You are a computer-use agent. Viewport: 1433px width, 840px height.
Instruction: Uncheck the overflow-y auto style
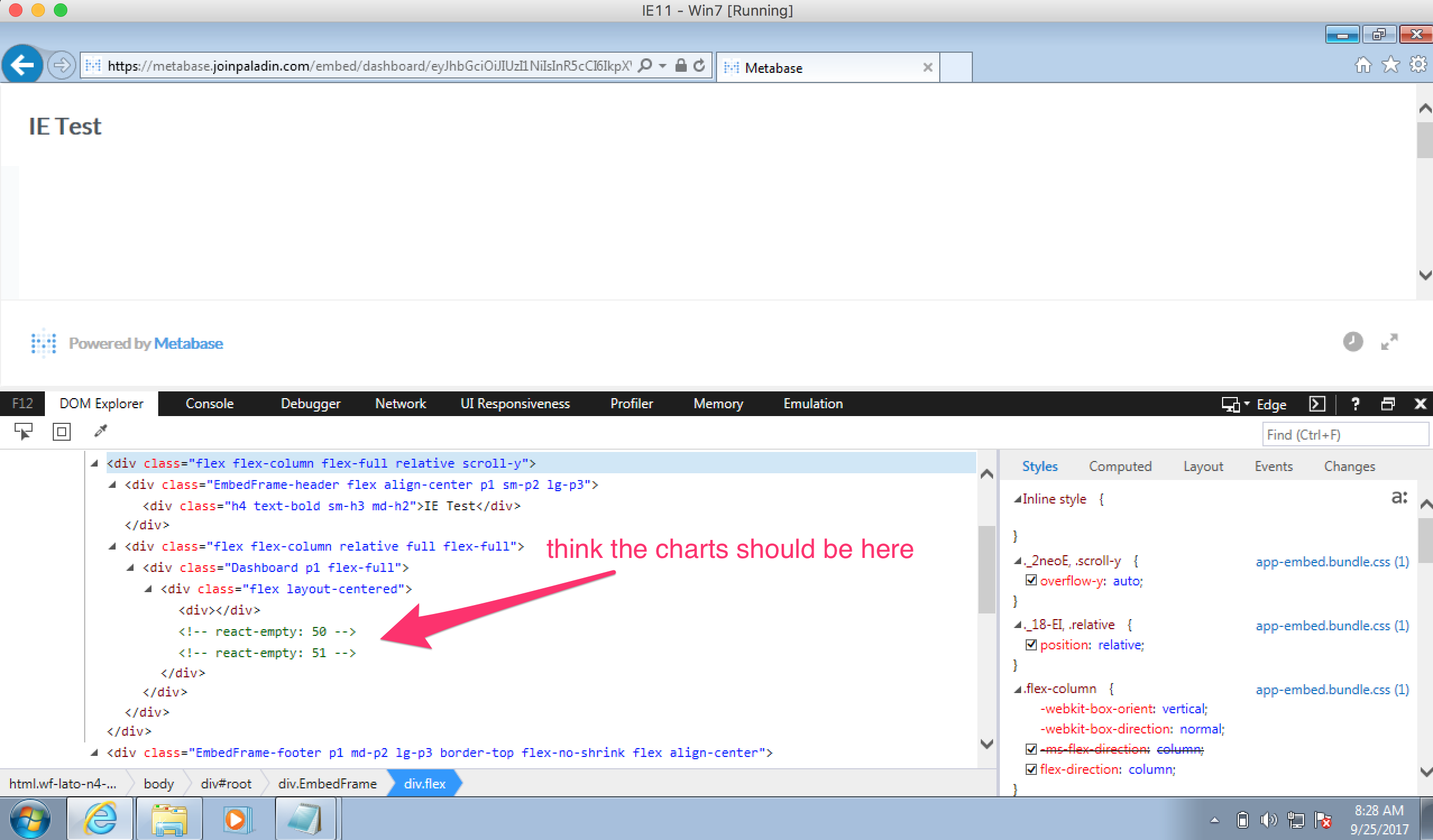(x=1032, y=581)
